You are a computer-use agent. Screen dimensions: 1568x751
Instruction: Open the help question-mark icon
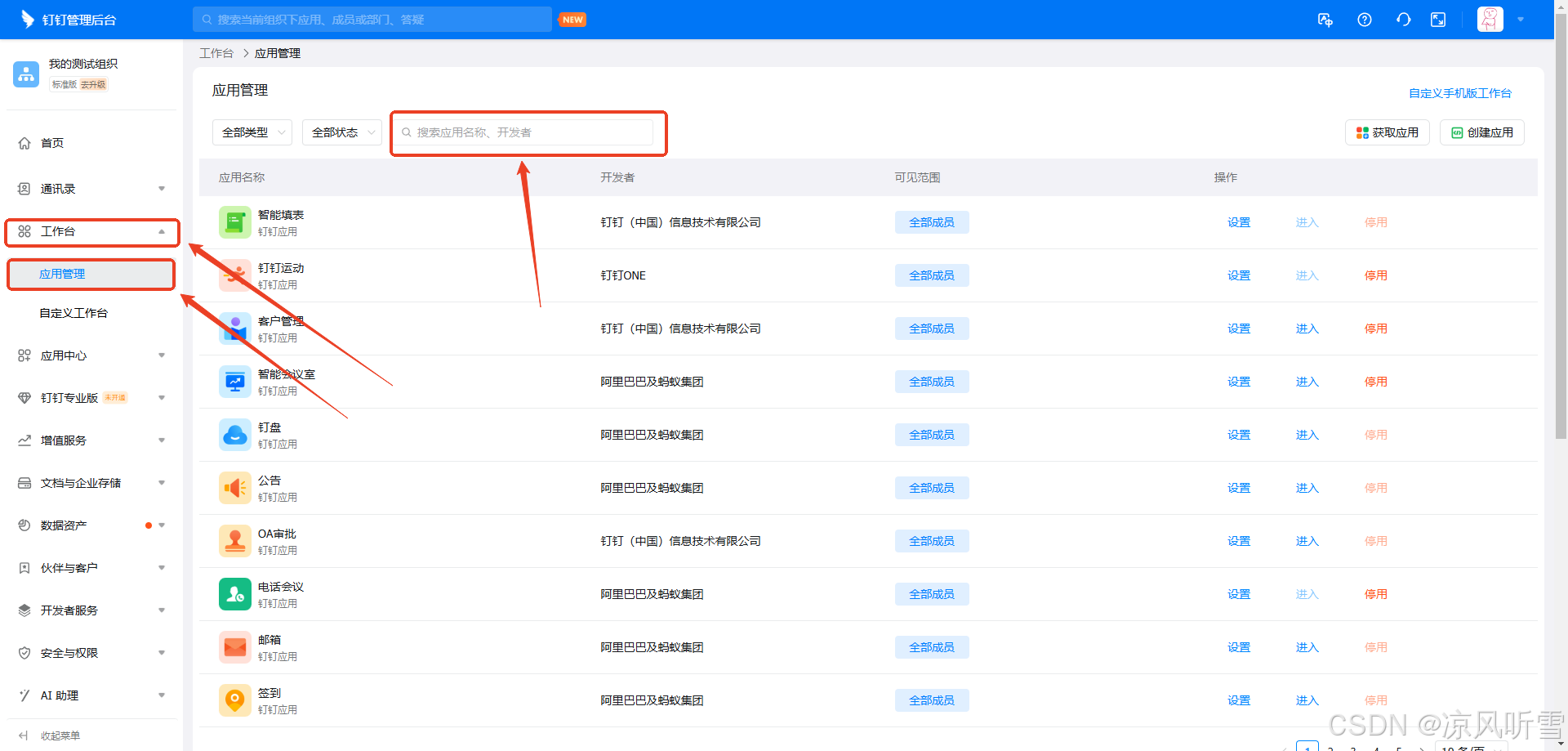[x=1365, y=20]
